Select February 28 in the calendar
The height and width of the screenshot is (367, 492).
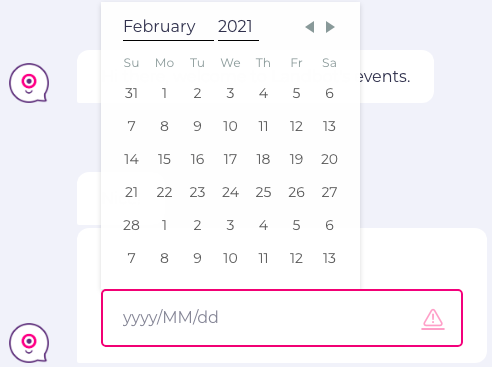[x=131, y=225]
